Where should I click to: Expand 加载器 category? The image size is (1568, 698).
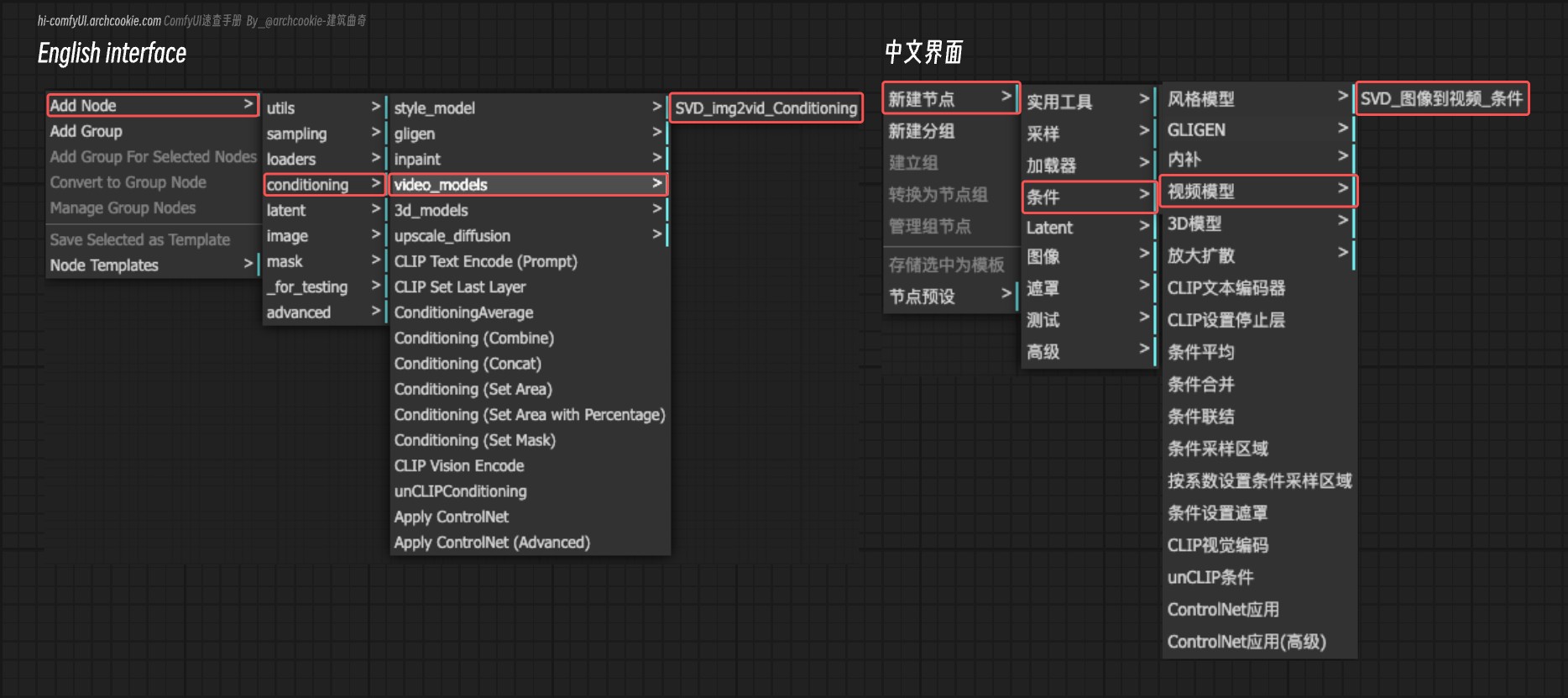point(1088,165)
